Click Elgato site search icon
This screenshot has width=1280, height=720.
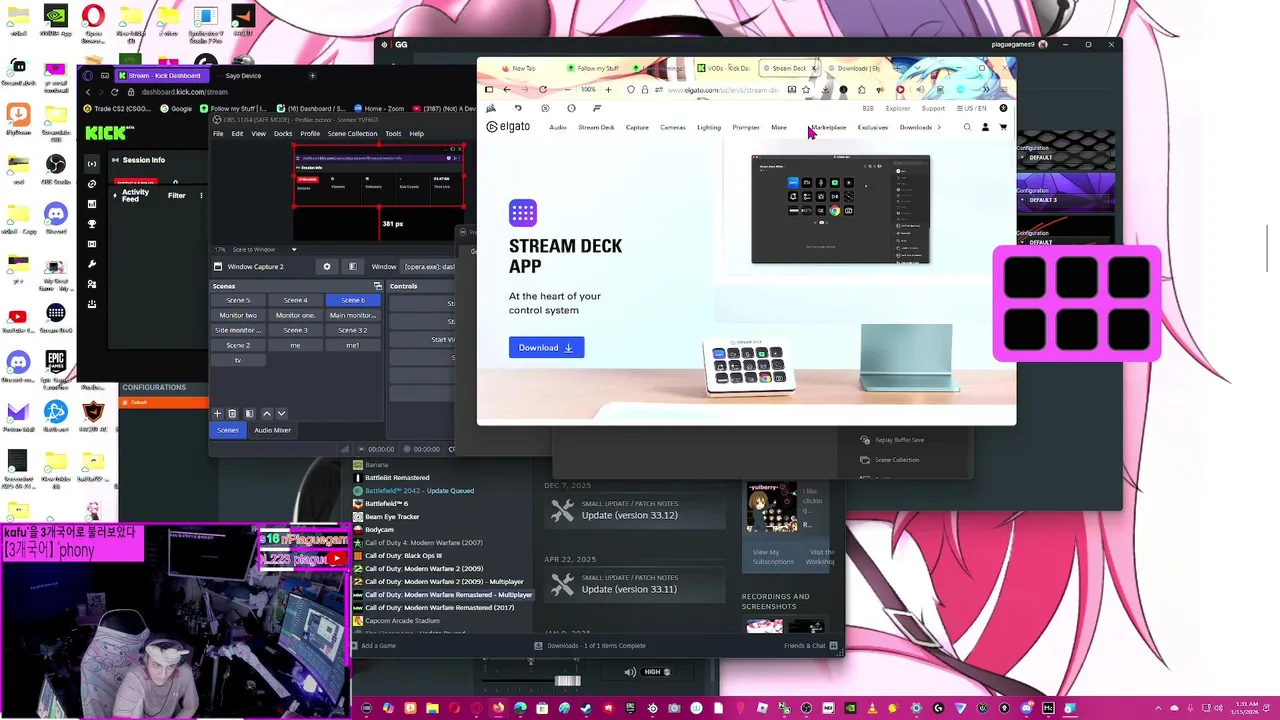pos(967,127)
